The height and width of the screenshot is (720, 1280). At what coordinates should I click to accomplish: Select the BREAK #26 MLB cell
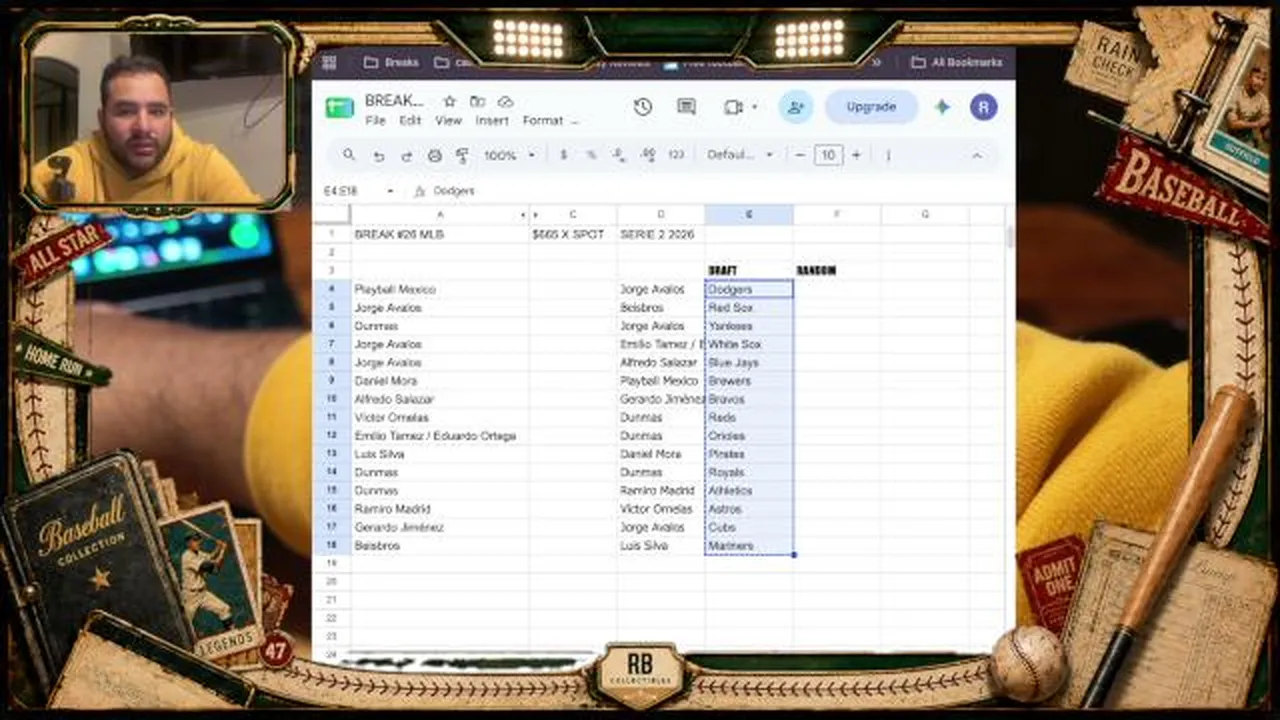(440, 234)
